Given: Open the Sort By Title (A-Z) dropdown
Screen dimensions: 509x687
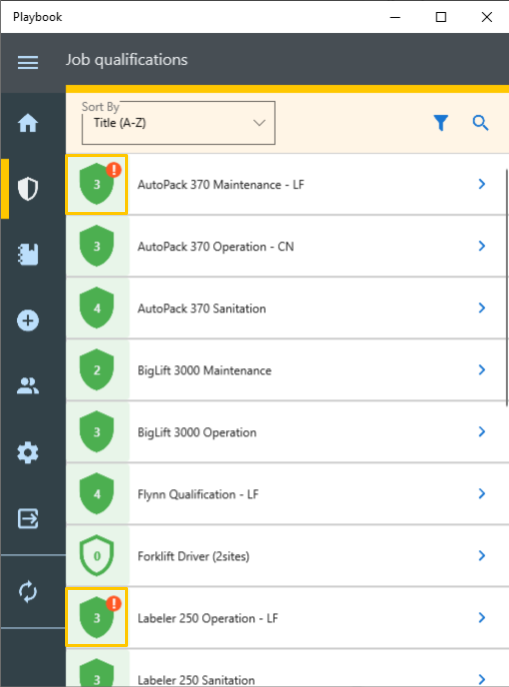Looking at the screenshot, I should (x=178, y=123).
